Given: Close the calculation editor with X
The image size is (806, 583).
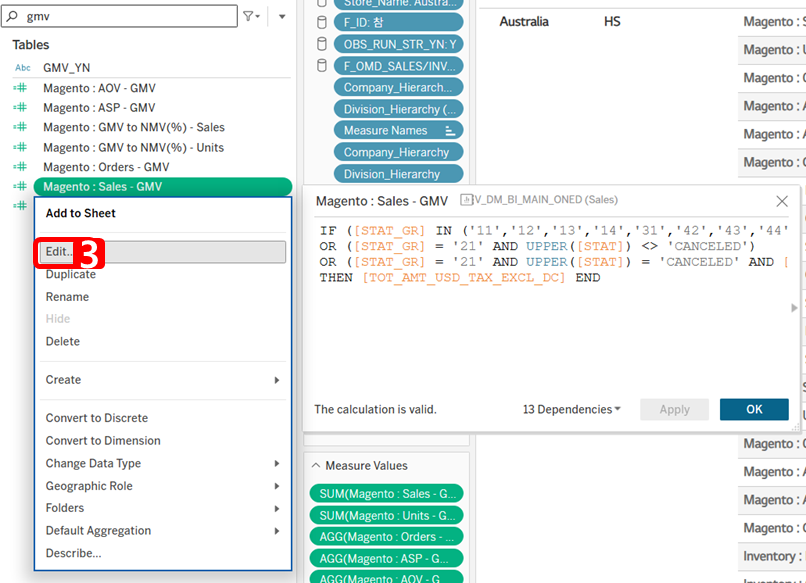Looking at the screenshot, I should pos(782,201).
